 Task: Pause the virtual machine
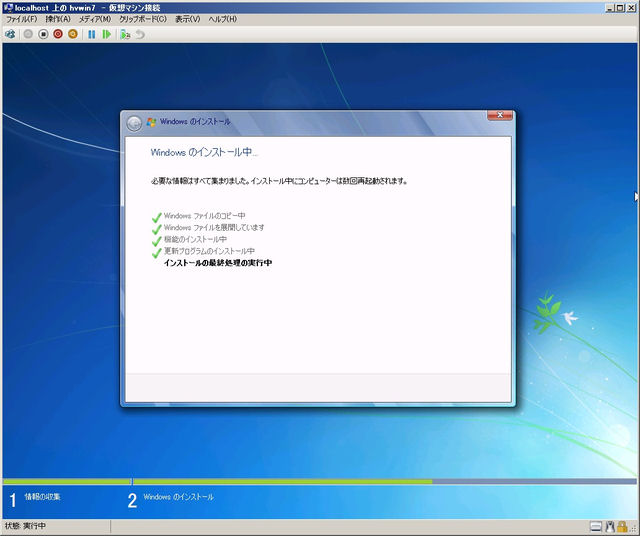tap(92, 34)
